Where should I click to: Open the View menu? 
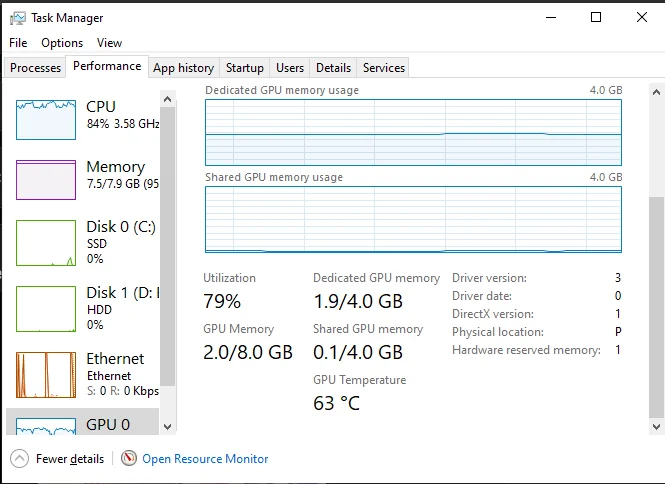pyautogui.click(x=109, y=43)
